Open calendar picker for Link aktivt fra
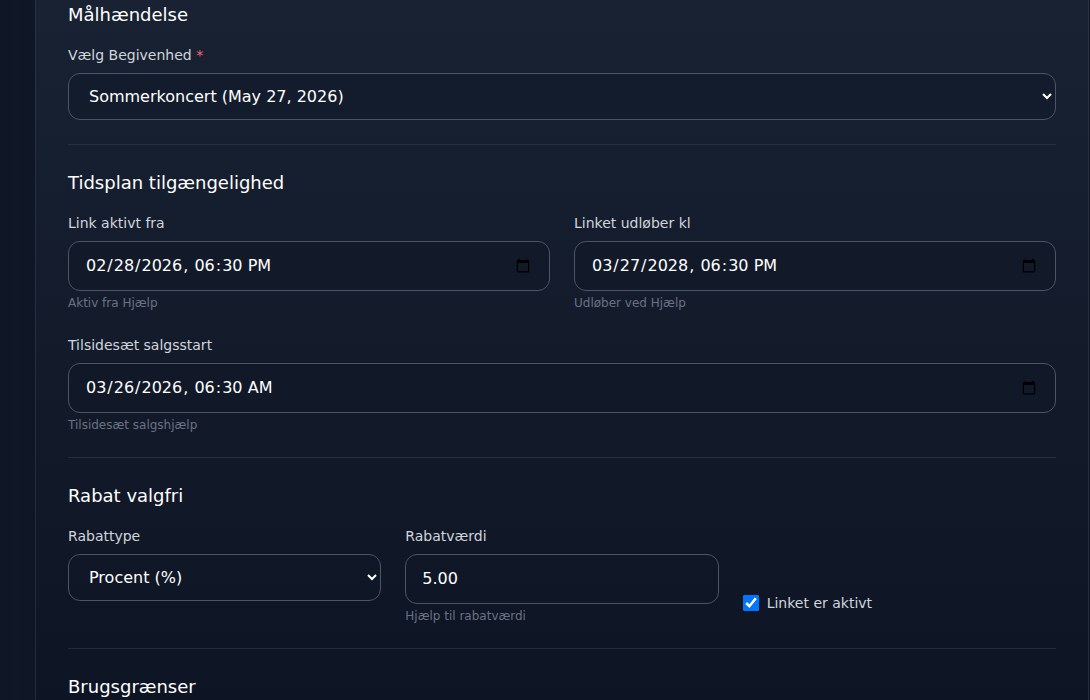The width and height of the screenshot is (1090, 700). (x=523, y=266)
